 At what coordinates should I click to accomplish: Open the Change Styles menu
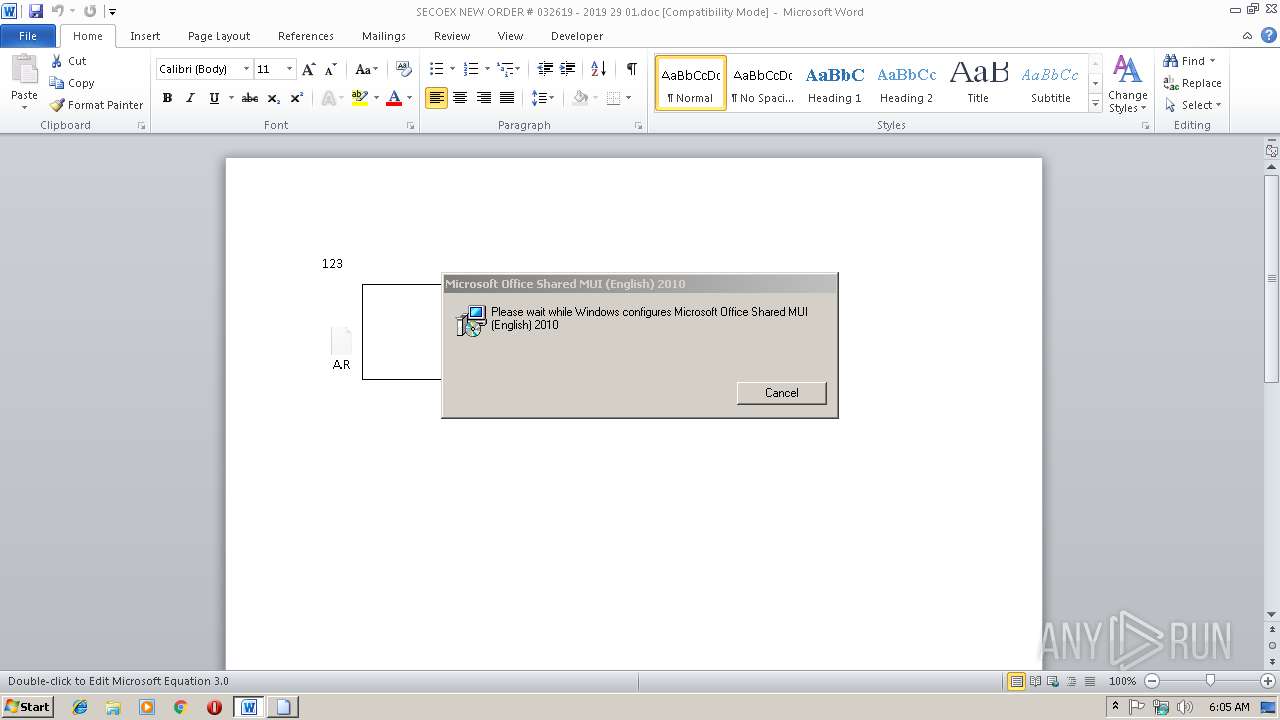[x=1127, y=84]
